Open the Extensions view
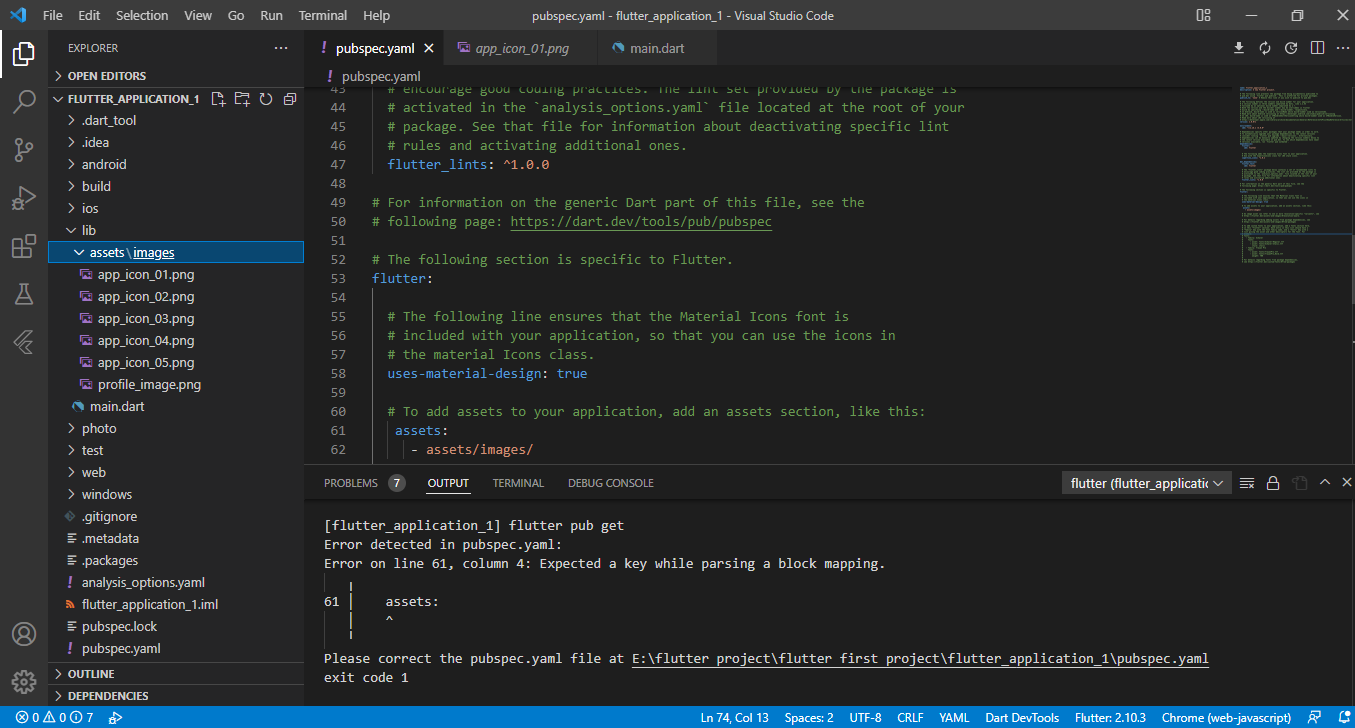 pos(24,246)
